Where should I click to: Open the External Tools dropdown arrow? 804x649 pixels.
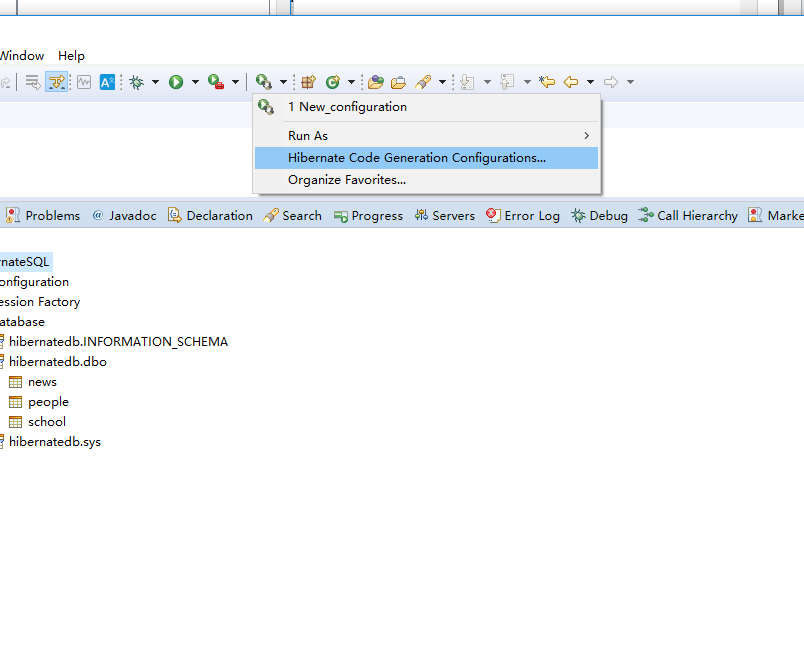[235, 82]
